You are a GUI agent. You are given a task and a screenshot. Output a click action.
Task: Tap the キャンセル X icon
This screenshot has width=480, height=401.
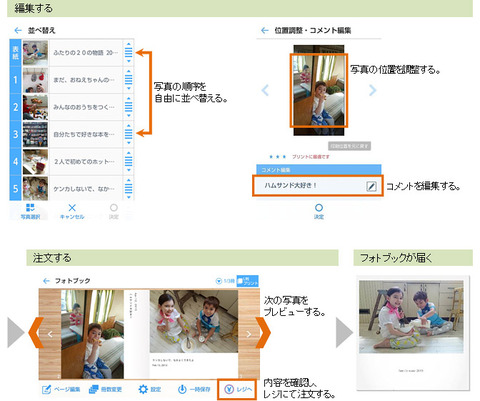pos(72,208)
